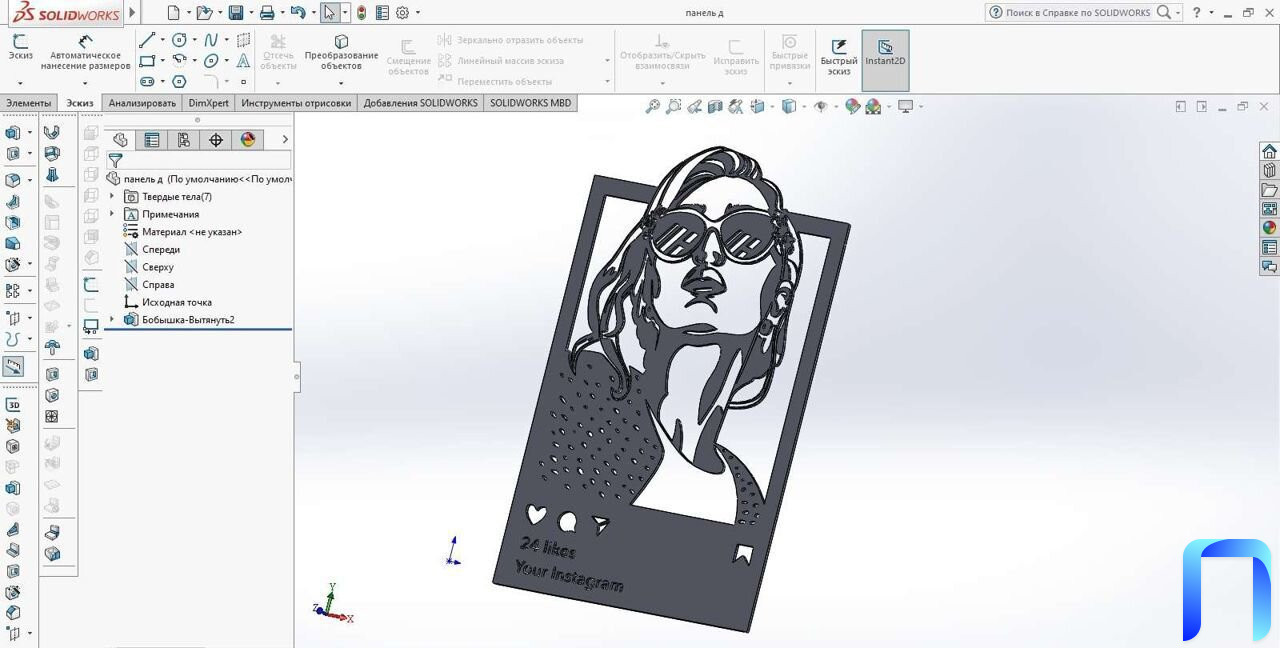Open the Эскиз button dropdown arrow

coord(20,82)
